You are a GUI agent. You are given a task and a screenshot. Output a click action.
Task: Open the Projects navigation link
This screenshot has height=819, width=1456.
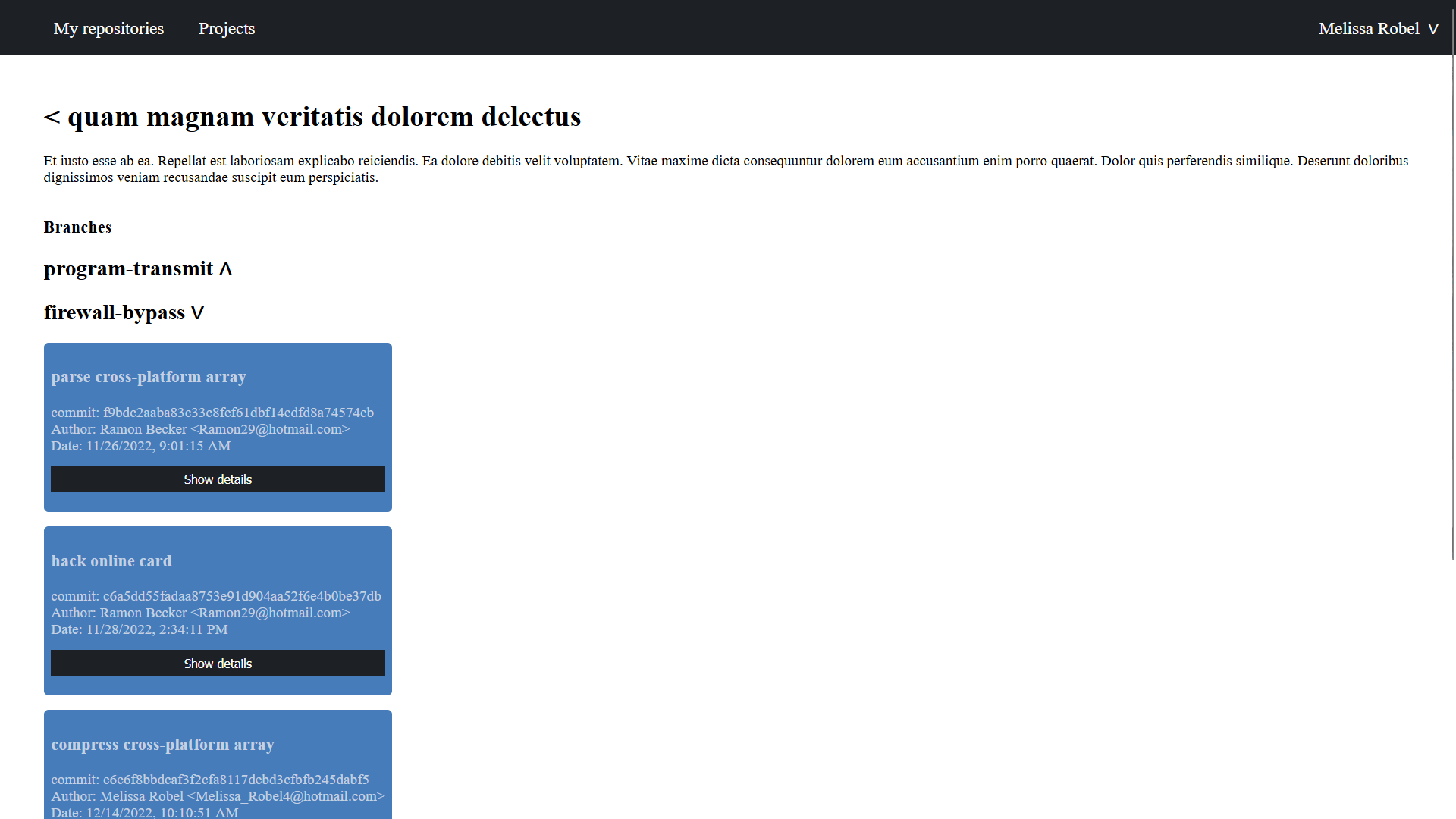coord(226,29)
